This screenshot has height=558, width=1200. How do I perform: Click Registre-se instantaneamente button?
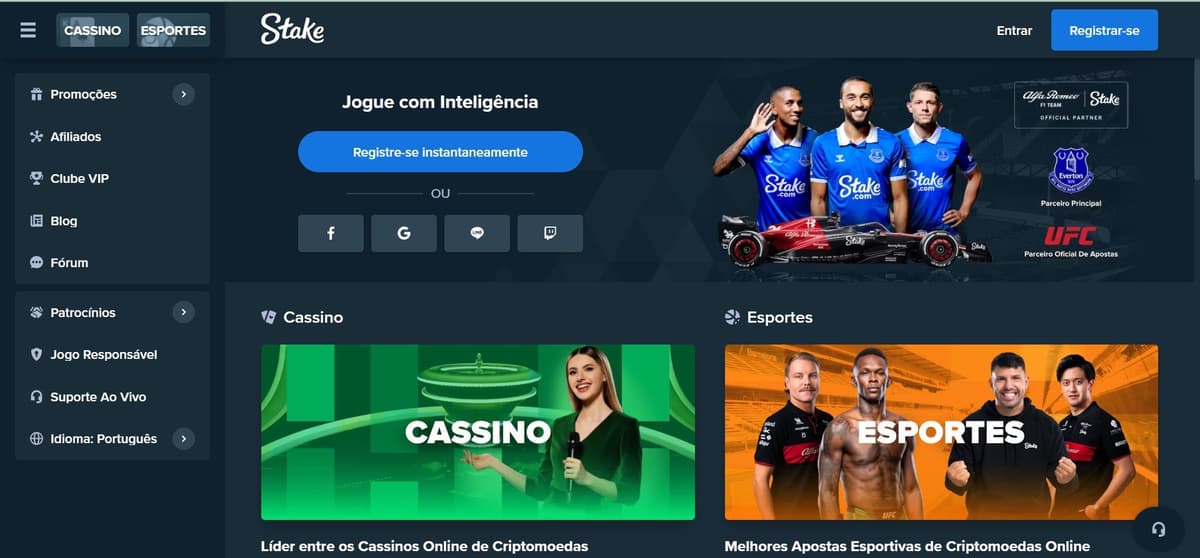440,152
